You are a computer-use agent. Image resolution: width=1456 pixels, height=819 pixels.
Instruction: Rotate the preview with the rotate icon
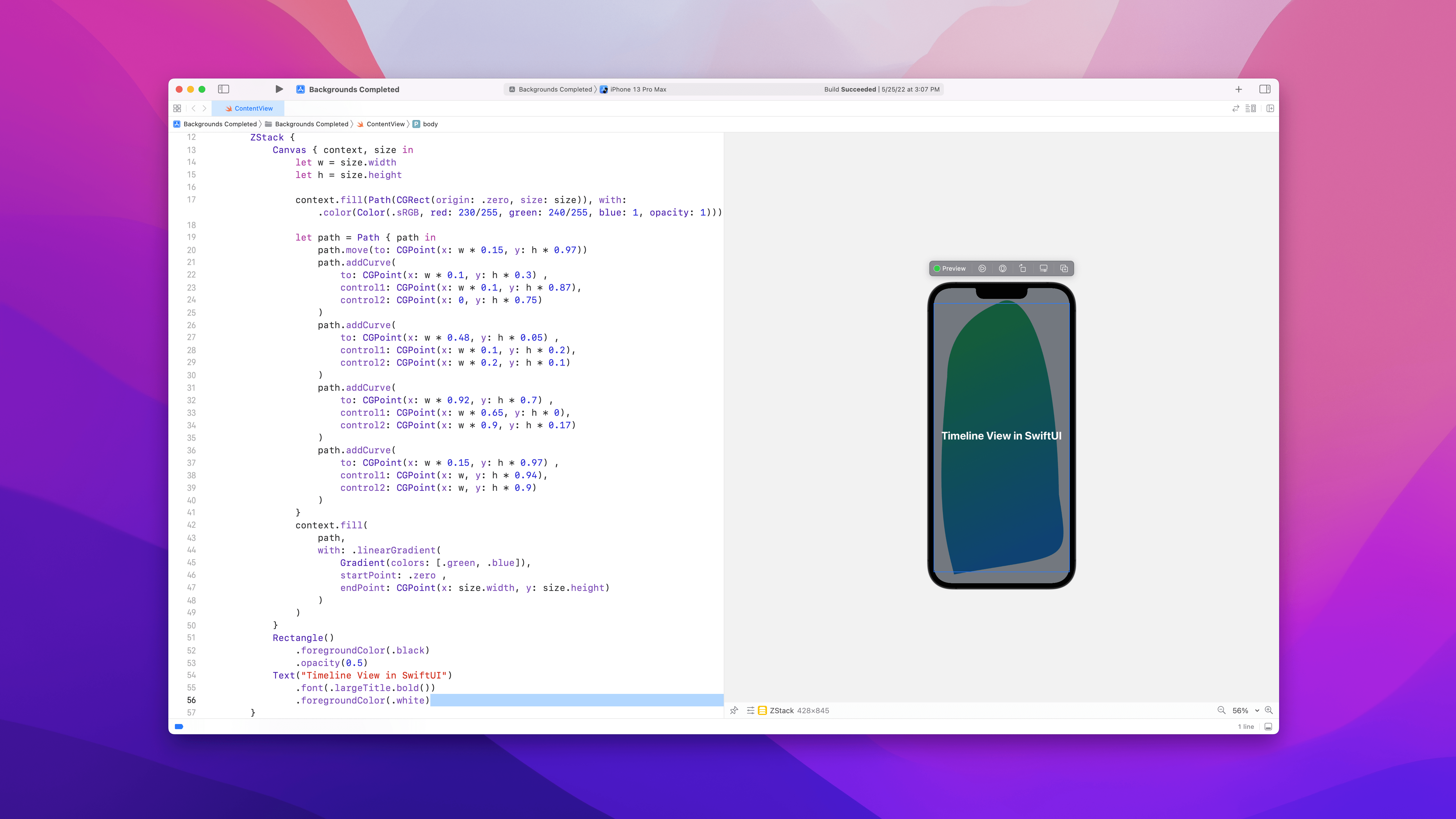[x=1023, y=268]
